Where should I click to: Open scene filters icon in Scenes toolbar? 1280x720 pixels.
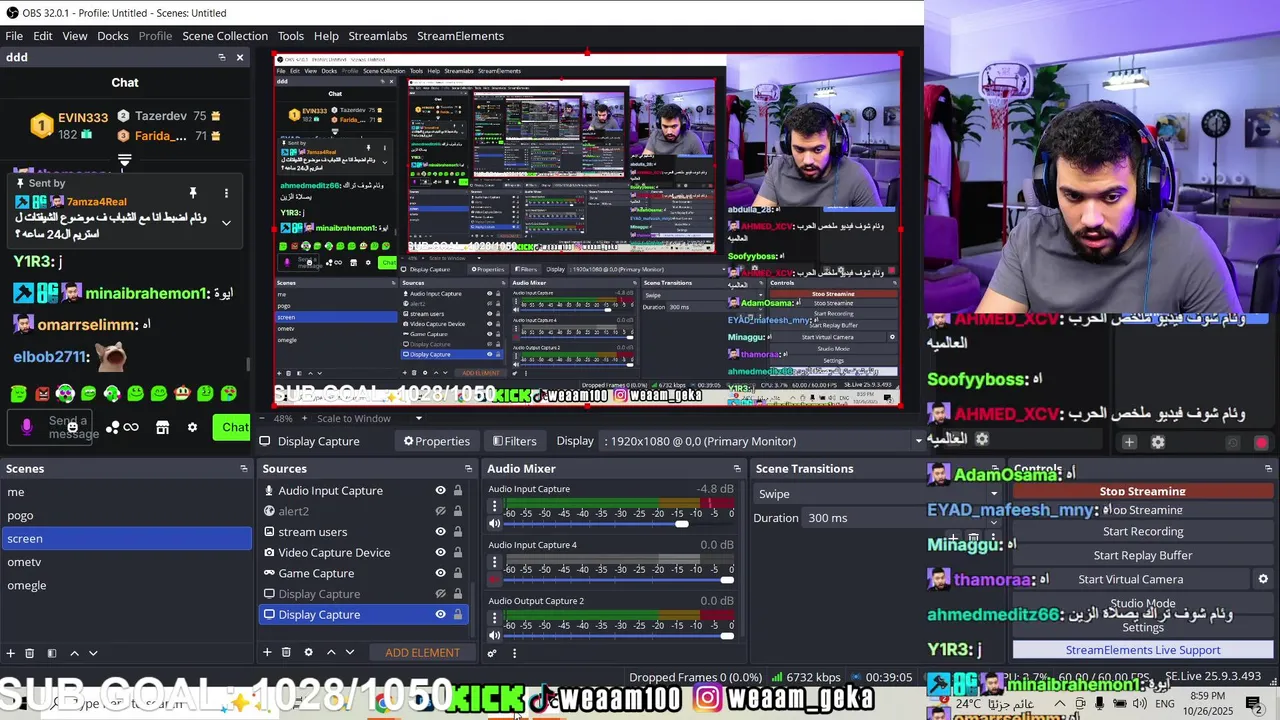[x=52, y=653]
